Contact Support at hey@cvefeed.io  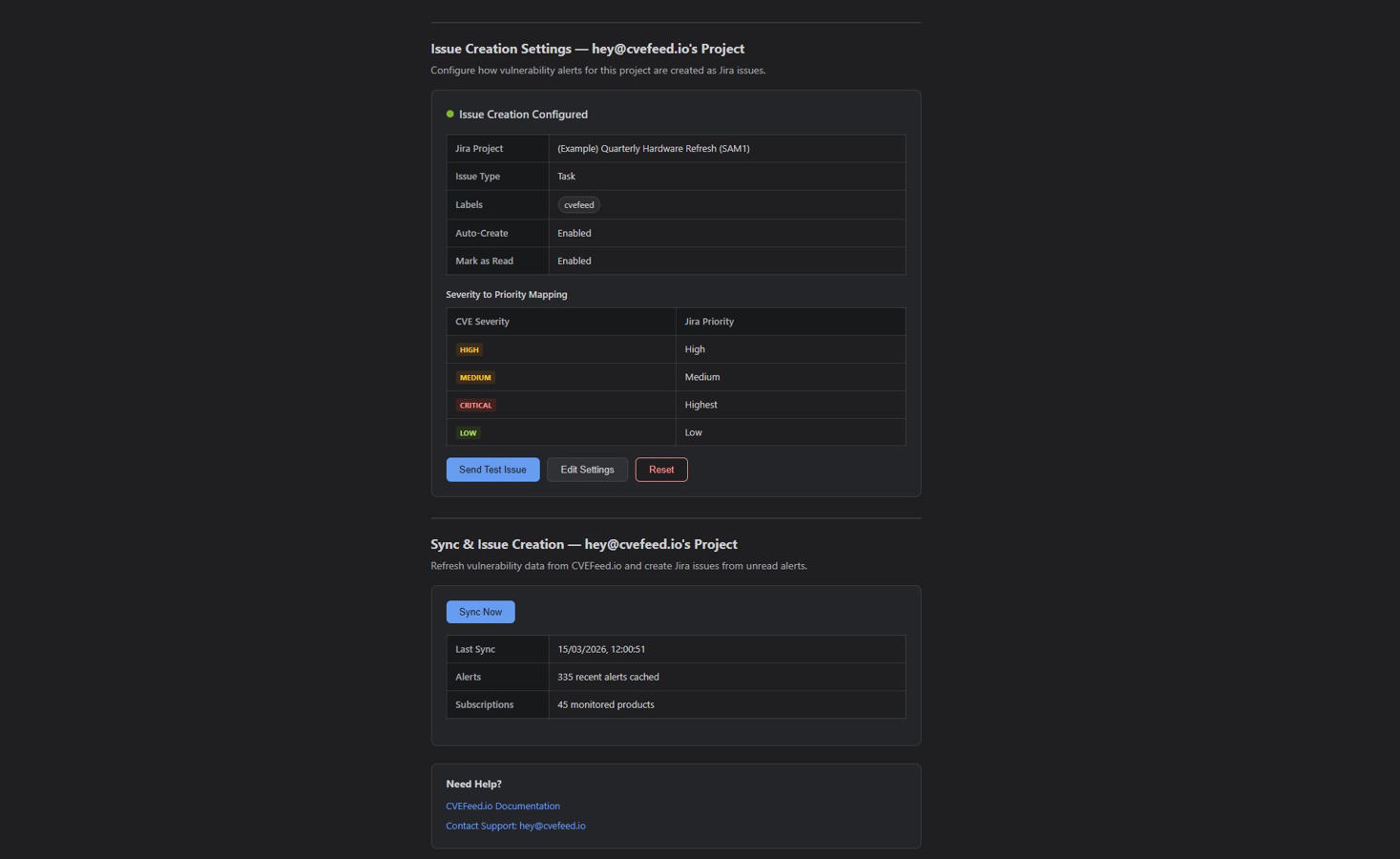515,826
